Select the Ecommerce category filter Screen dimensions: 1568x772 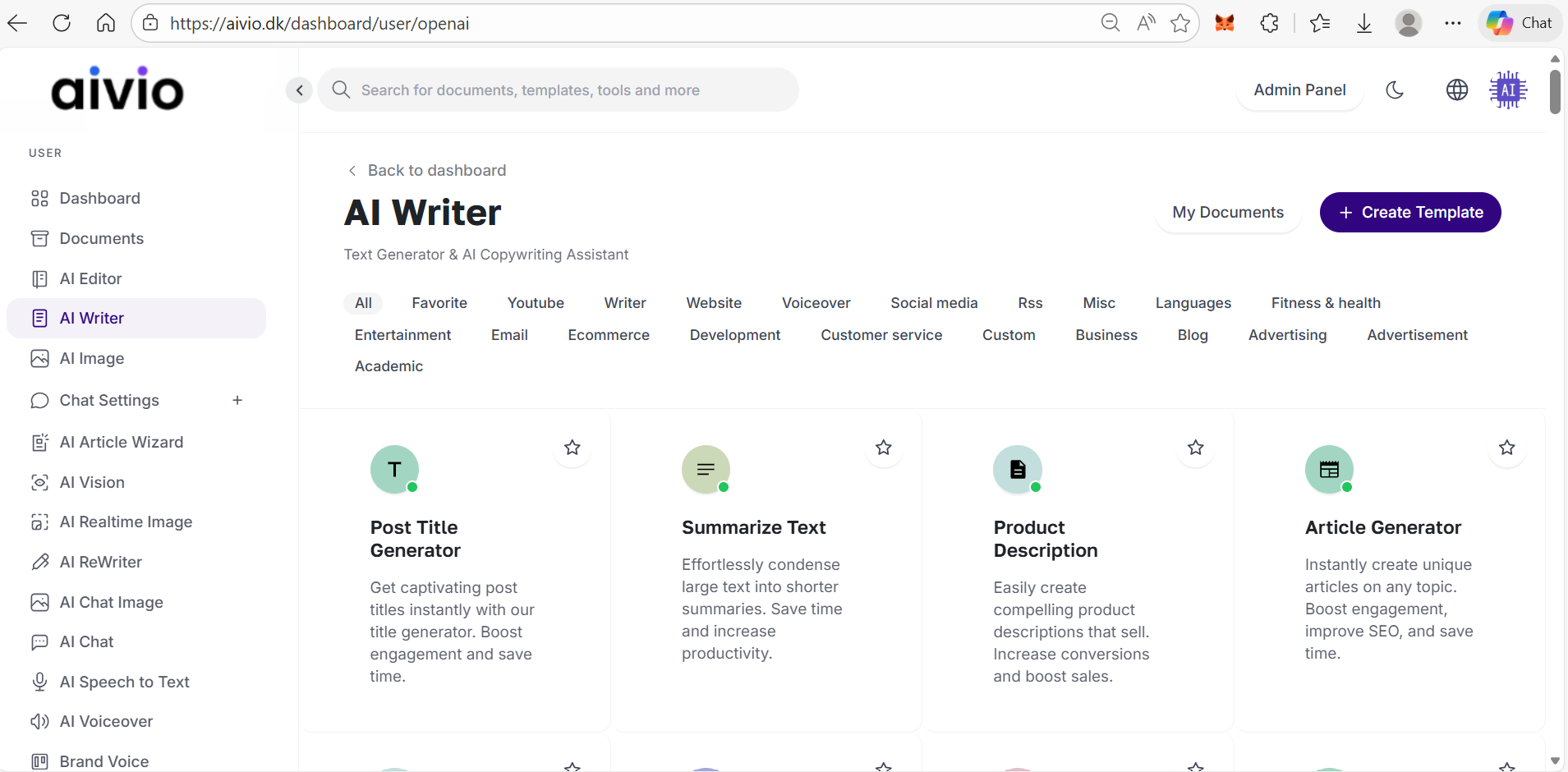(x=608, y=335)
